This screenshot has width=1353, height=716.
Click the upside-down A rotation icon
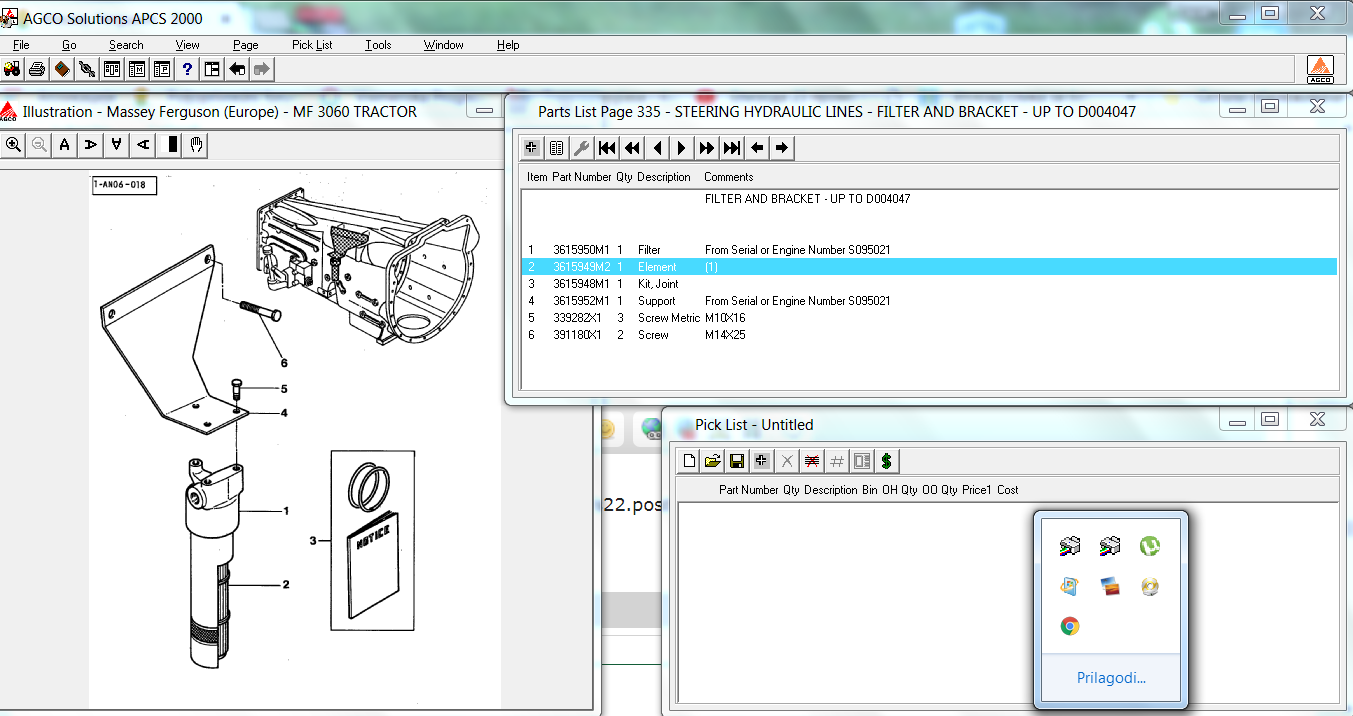116,145
